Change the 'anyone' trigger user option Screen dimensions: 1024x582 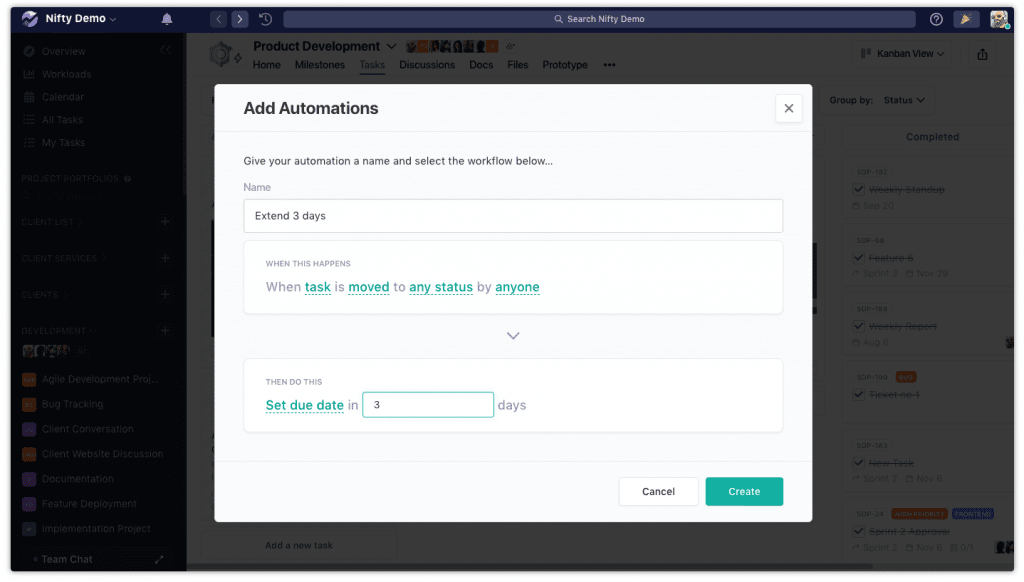[517, 287]
